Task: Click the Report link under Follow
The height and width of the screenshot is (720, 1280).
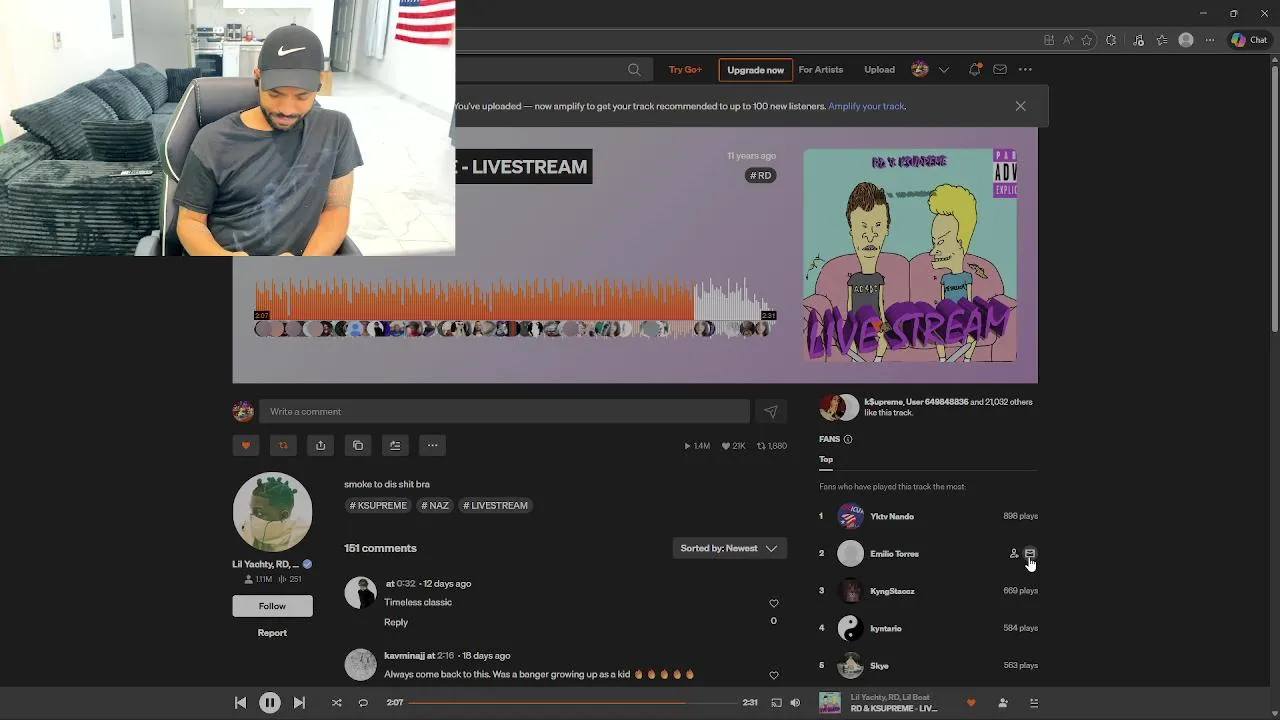Action: click(272, 633)
